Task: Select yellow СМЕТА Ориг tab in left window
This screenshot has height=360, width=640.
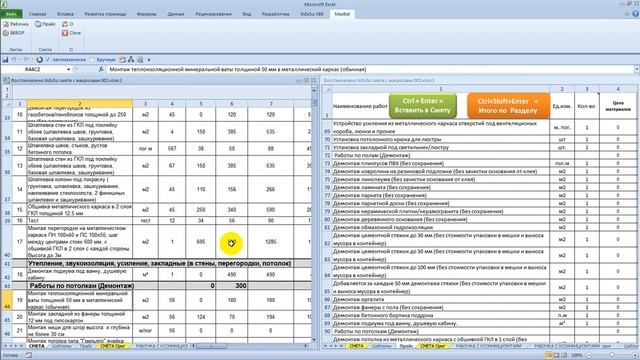Action: pos(113,346)
